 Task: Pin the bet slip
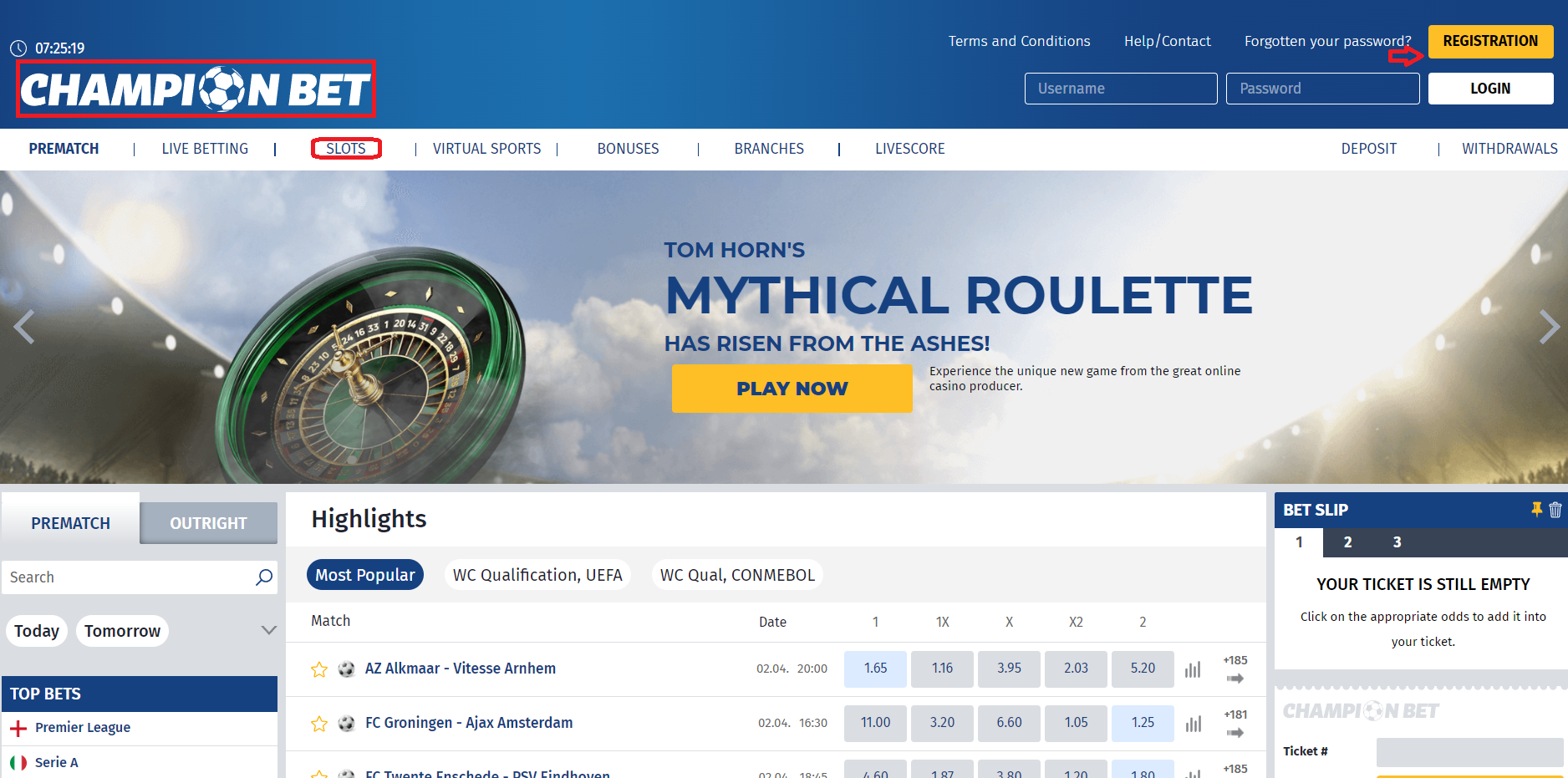pyautogui.click(x=1536, y=509)
